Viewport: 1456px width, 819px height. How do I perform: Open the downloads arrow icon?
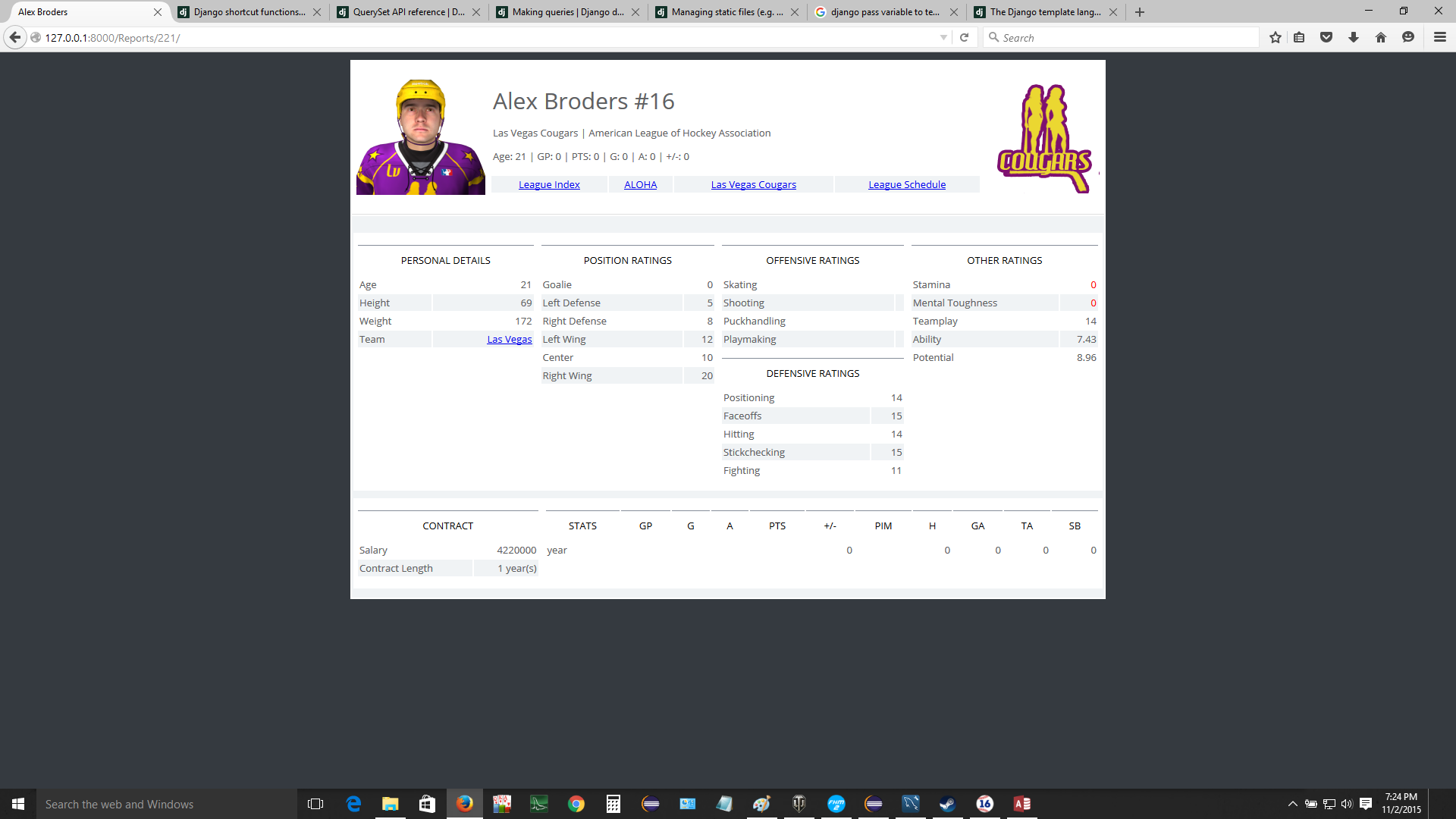pos(1354,37)
